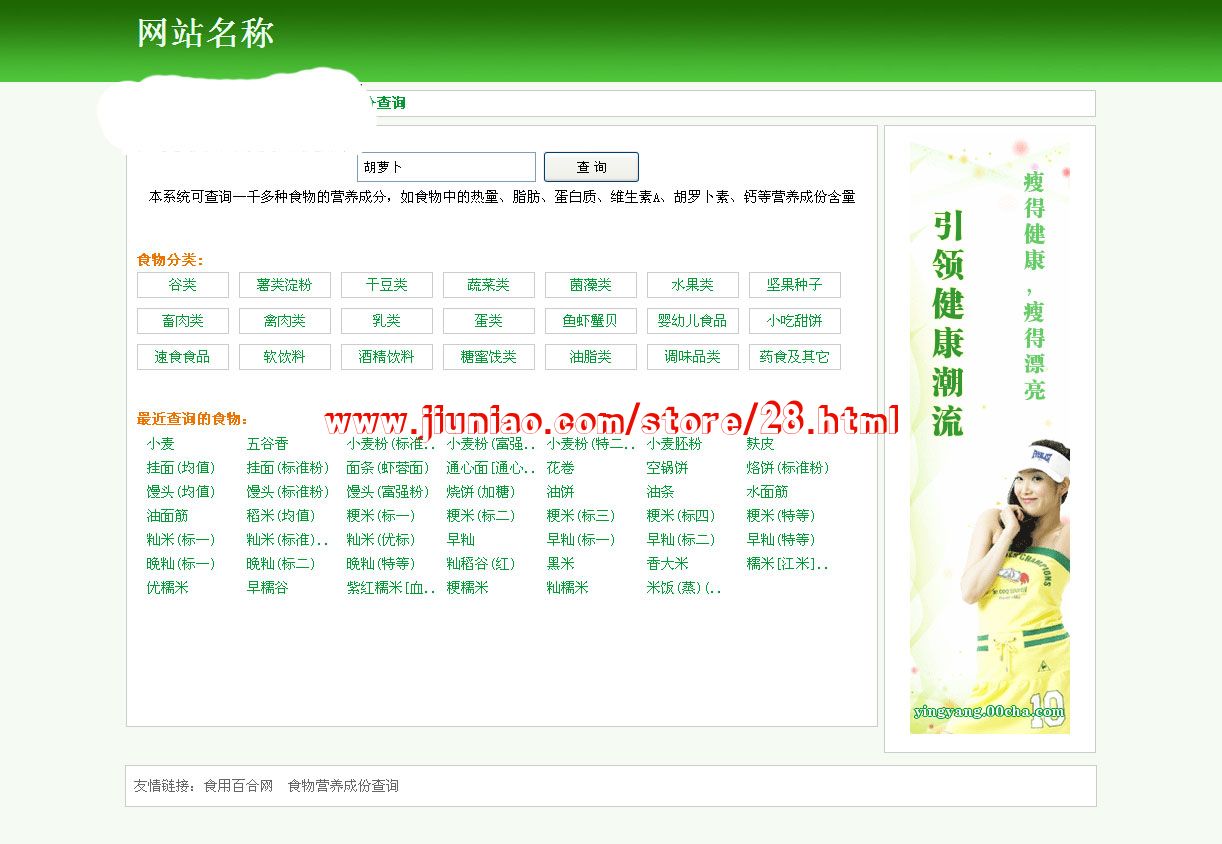
Task: View the 早籼(特等) link
Action: coord(781,540)
